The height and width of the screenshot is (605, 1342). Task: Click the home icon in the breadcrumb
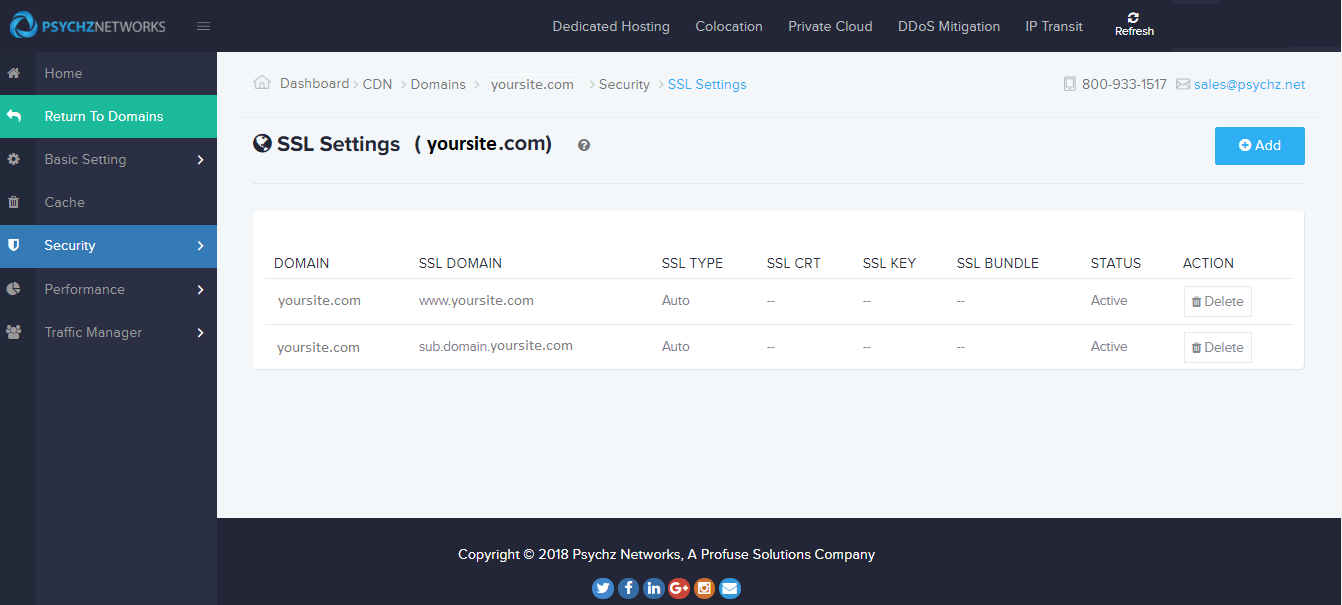click(x=262, y=84)
